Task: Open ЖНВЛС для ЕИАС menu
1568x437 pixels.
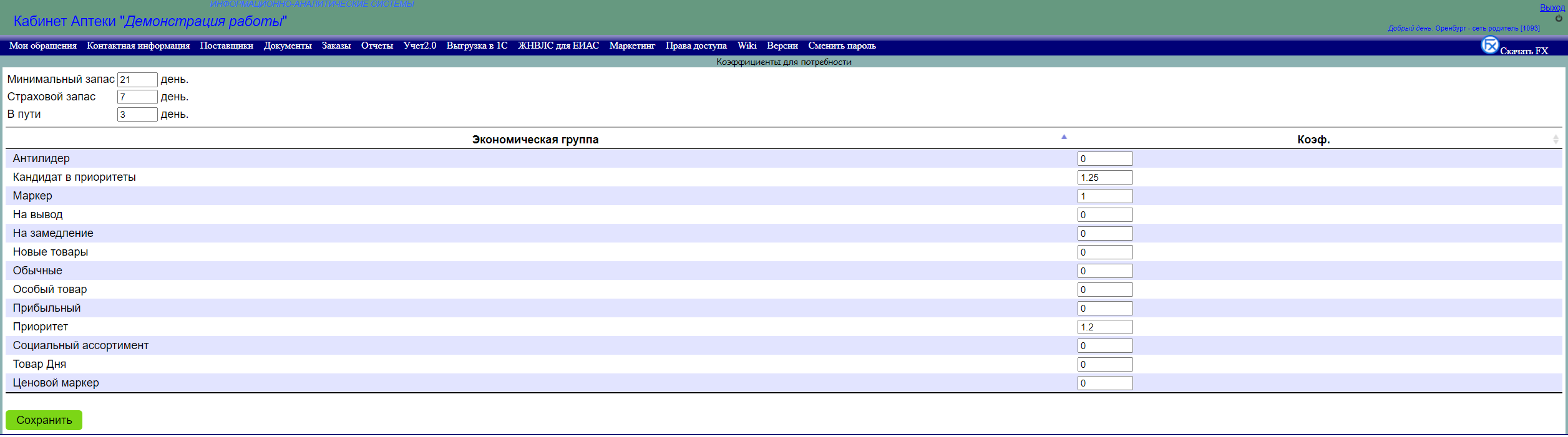Action: [558, 46]
